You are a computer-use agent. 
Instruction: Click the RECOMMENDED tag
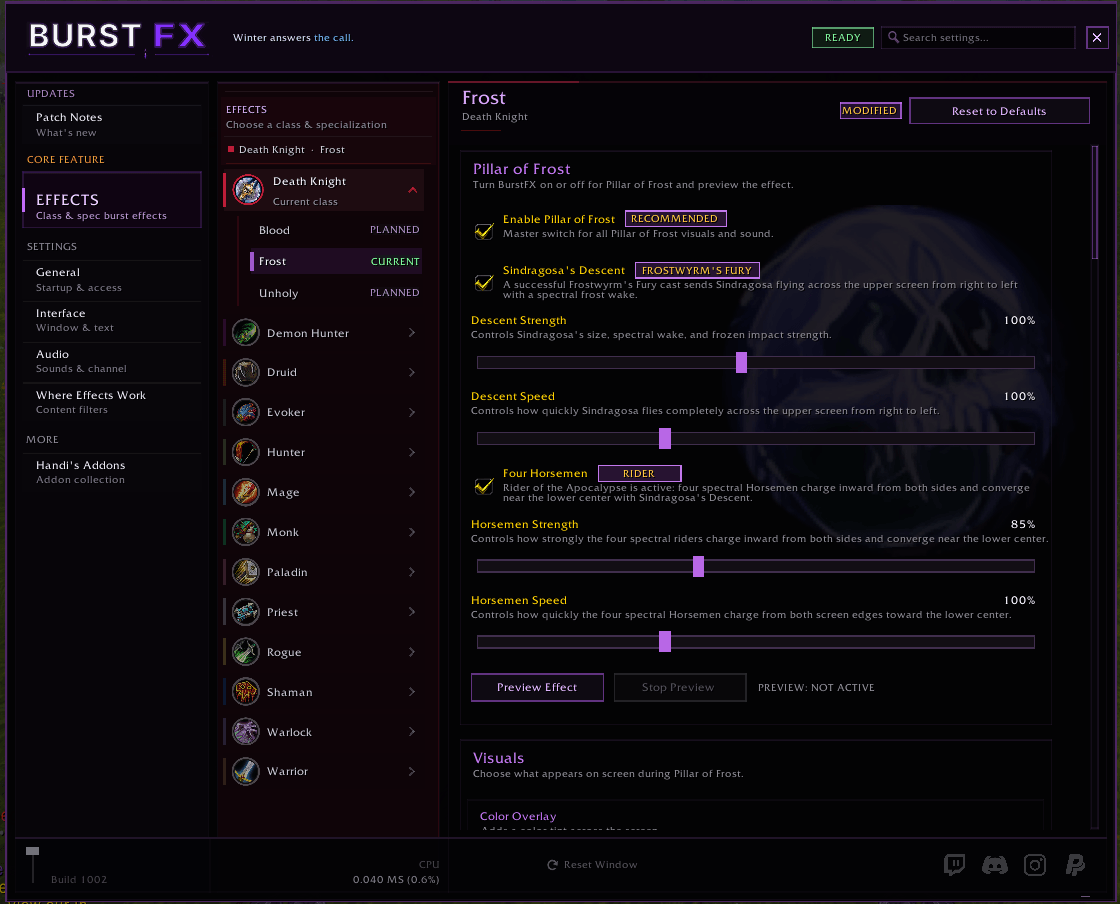(675, 219)
